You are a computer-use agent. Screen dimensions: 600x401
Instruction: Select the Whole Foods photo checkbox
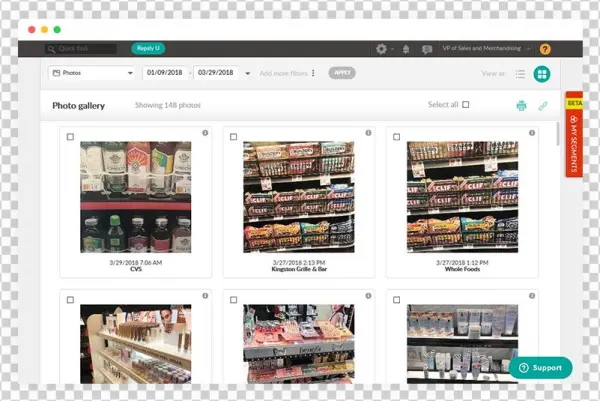point(396,137)
